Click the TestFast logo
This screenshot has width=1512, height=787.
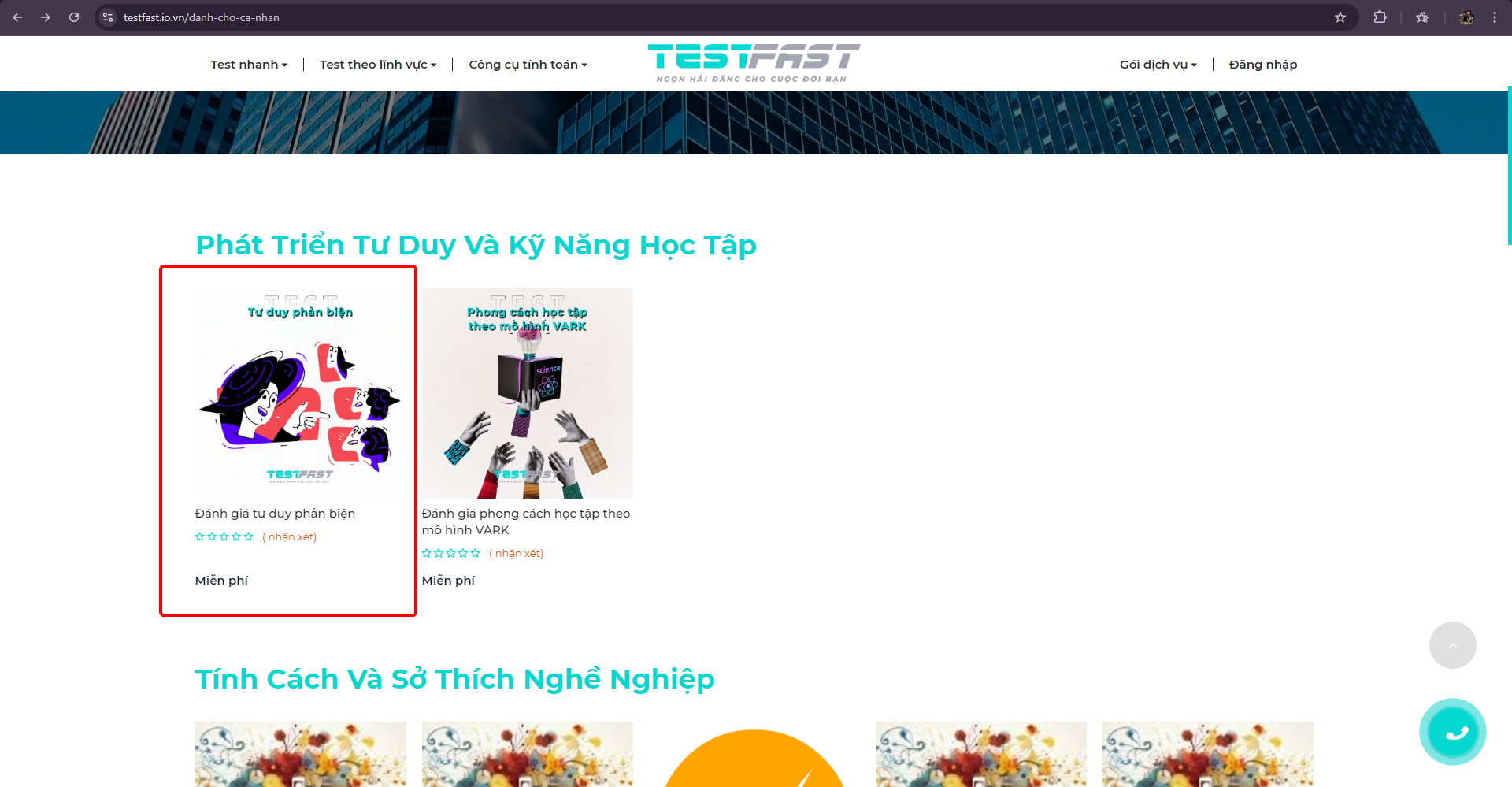[x=754, y=63]
